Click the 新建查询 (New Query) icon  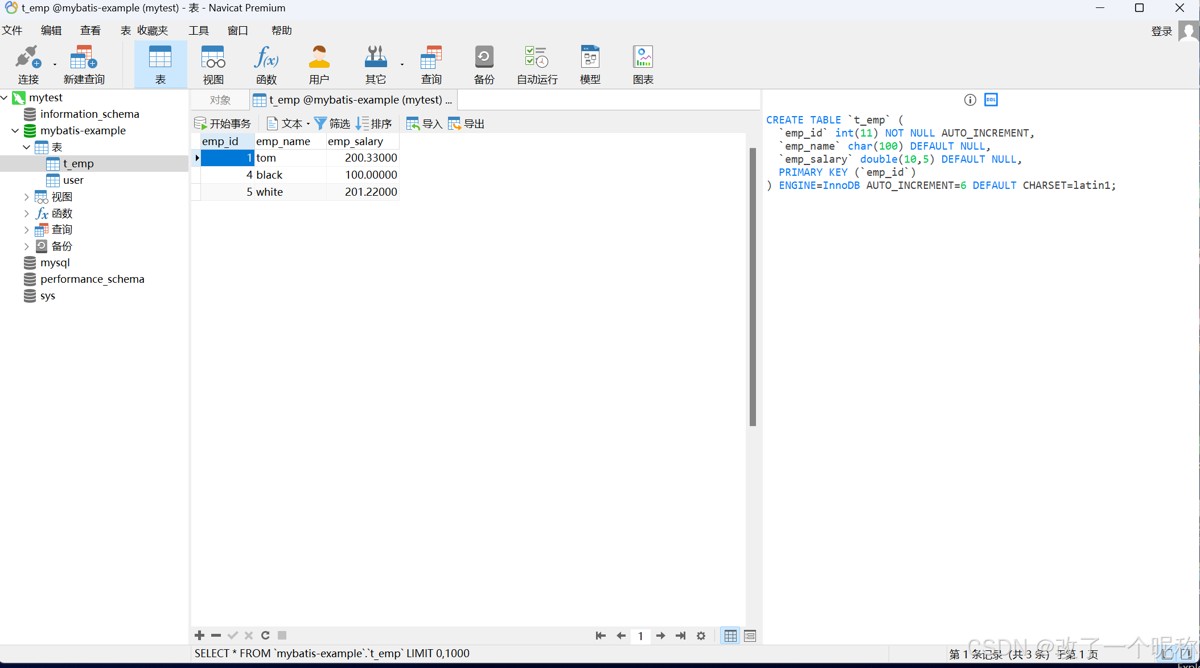[x=84, y=64]
